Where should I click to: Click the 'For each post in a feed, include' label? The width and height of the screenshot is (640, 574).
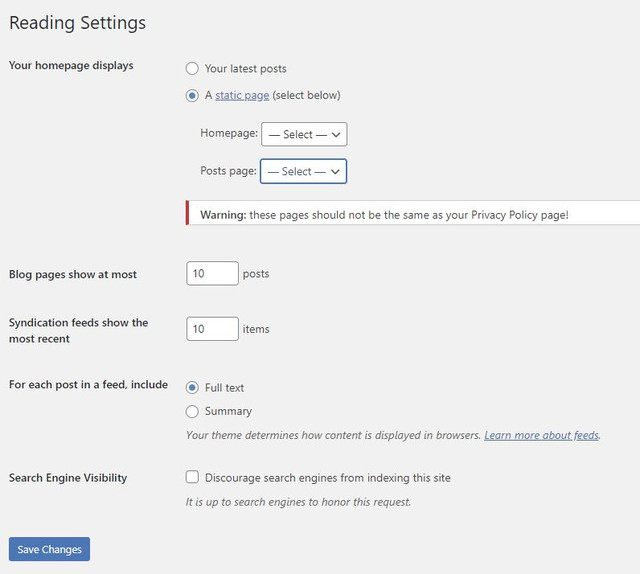click(x=88, y=385)
